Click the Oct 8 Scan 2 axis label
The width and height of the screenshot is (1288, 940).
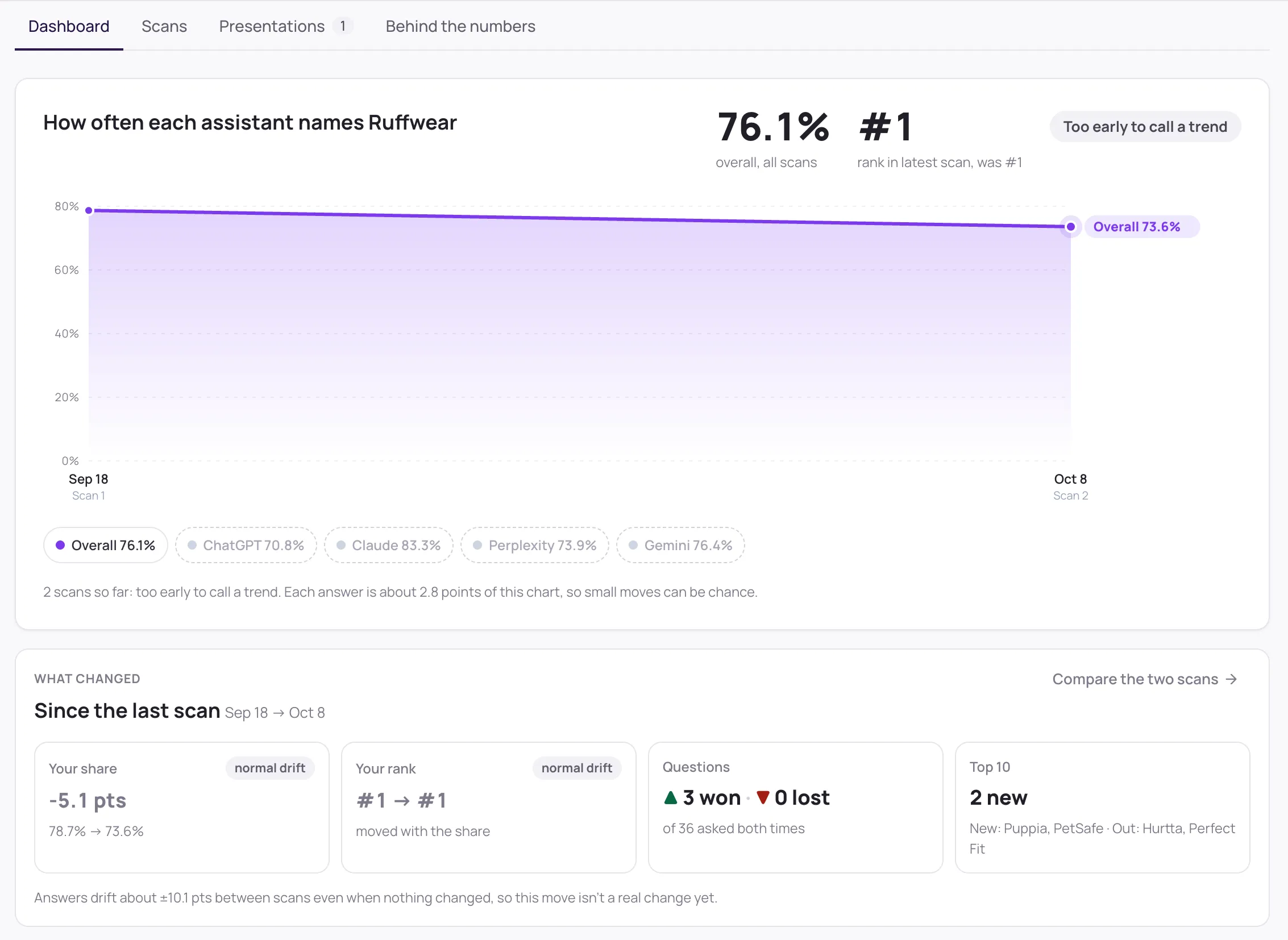(x=1070, y=486)
